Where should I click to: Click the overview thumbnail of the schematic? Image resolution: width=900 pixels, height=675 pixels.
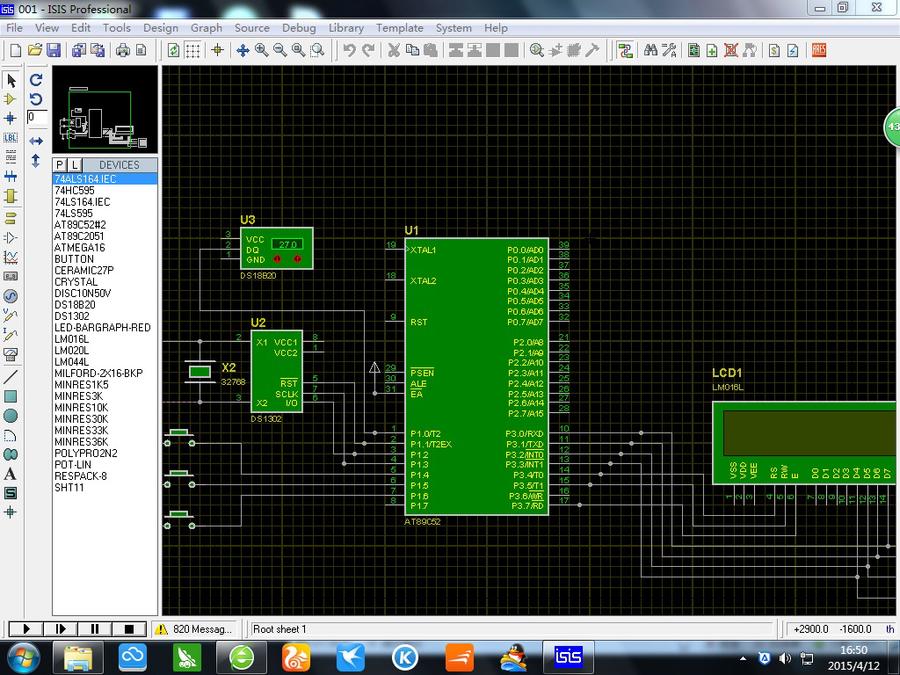tap(105, 110)
